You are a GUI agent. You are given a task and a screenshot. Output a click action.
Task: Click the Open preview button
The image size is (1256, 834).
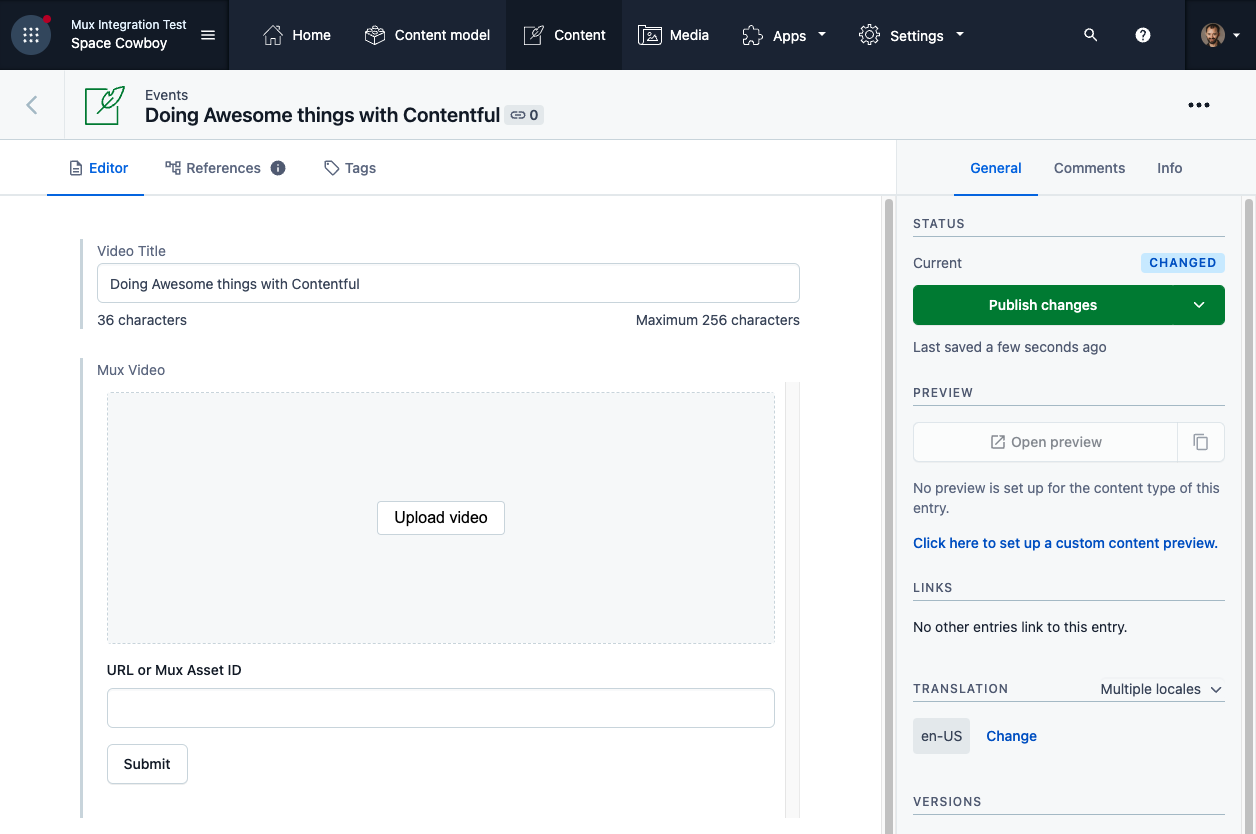coord(1045,442)
